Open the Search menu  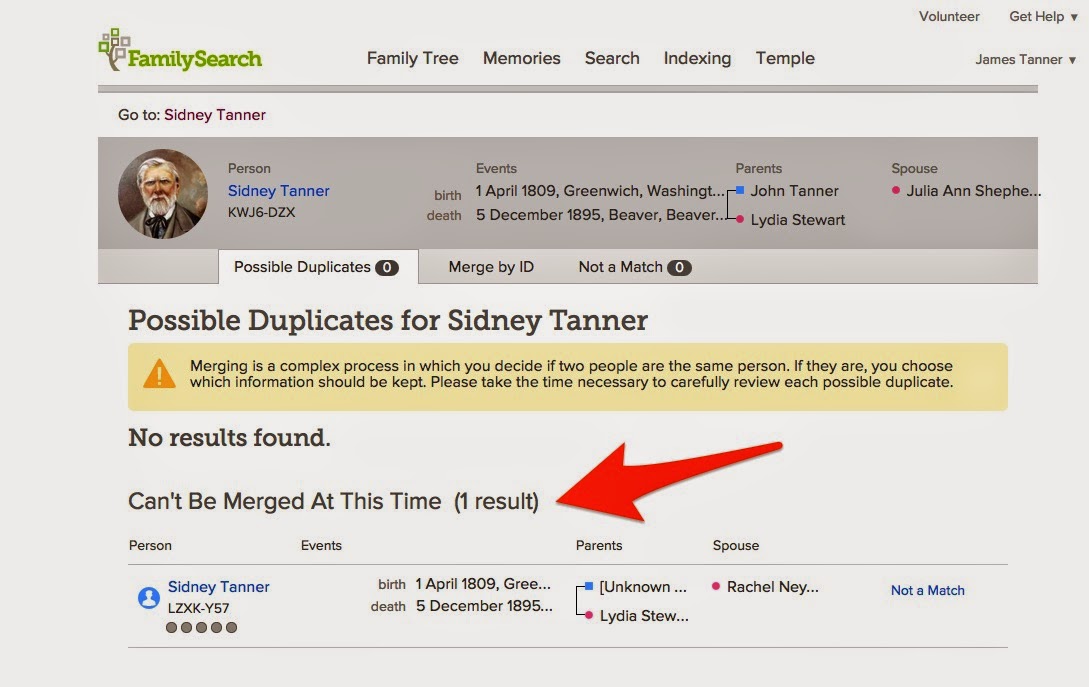tap(612, 58)
